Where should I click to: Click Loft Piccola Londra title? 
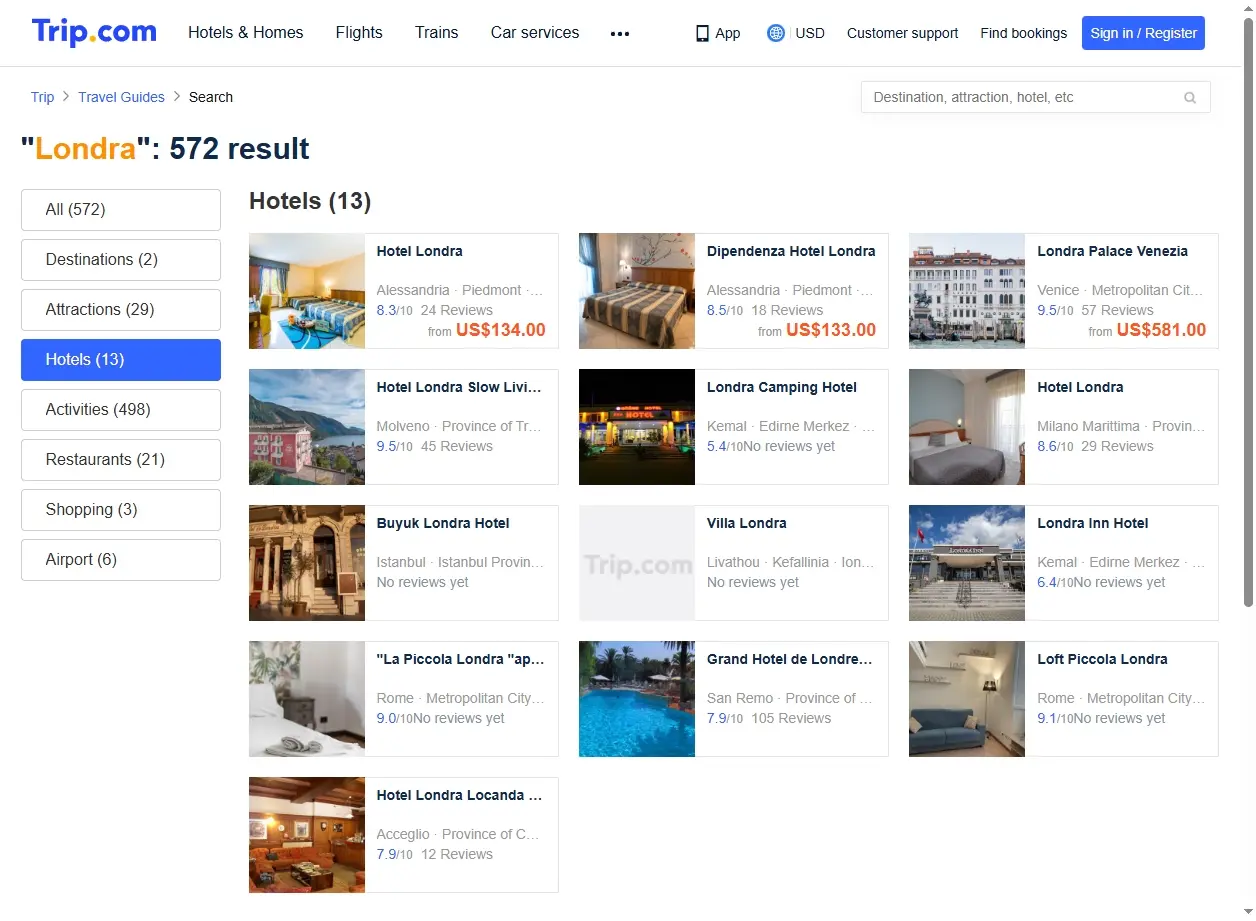tap(1102, 659)
